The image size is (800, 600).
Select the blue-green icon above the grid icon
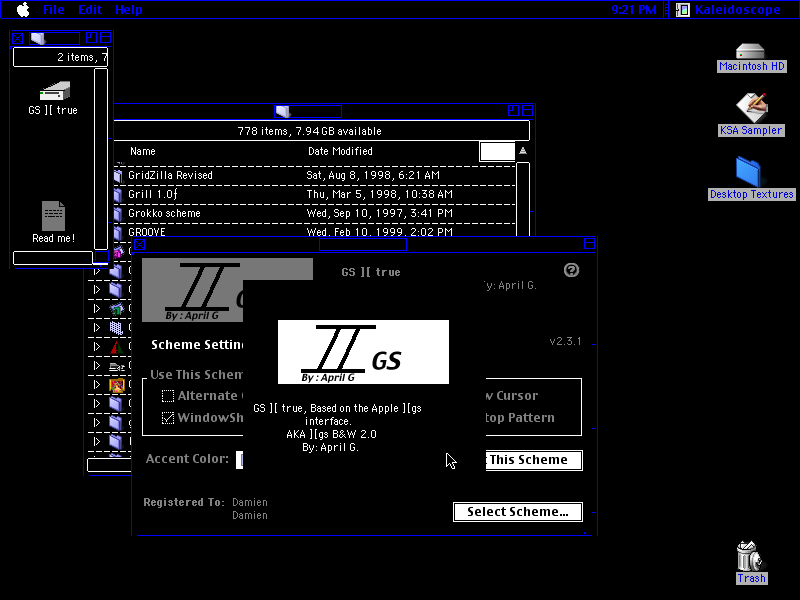point(117,309)
